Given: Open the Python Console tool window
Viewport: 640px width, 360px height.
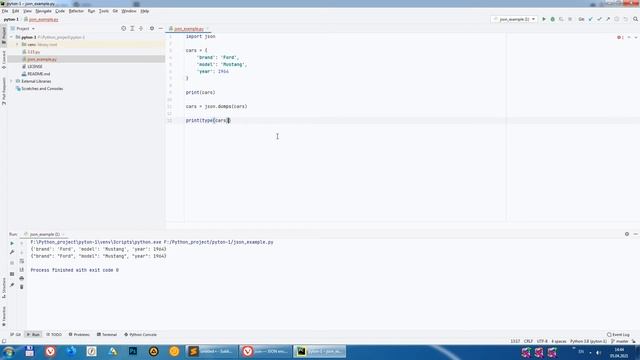Looking at the screenshot, I should coord(140,335).
